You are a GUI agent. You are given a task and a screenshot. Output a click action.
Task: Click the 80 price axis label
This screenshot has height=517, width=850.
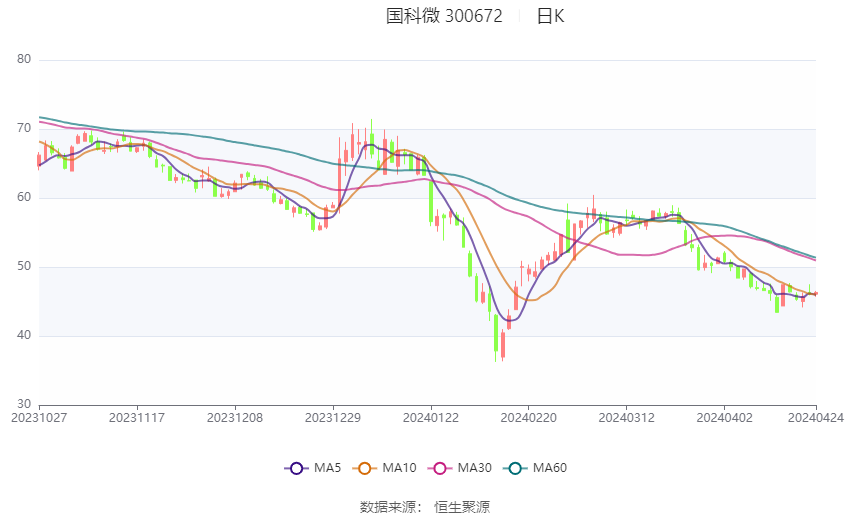(x=24, y=59)
